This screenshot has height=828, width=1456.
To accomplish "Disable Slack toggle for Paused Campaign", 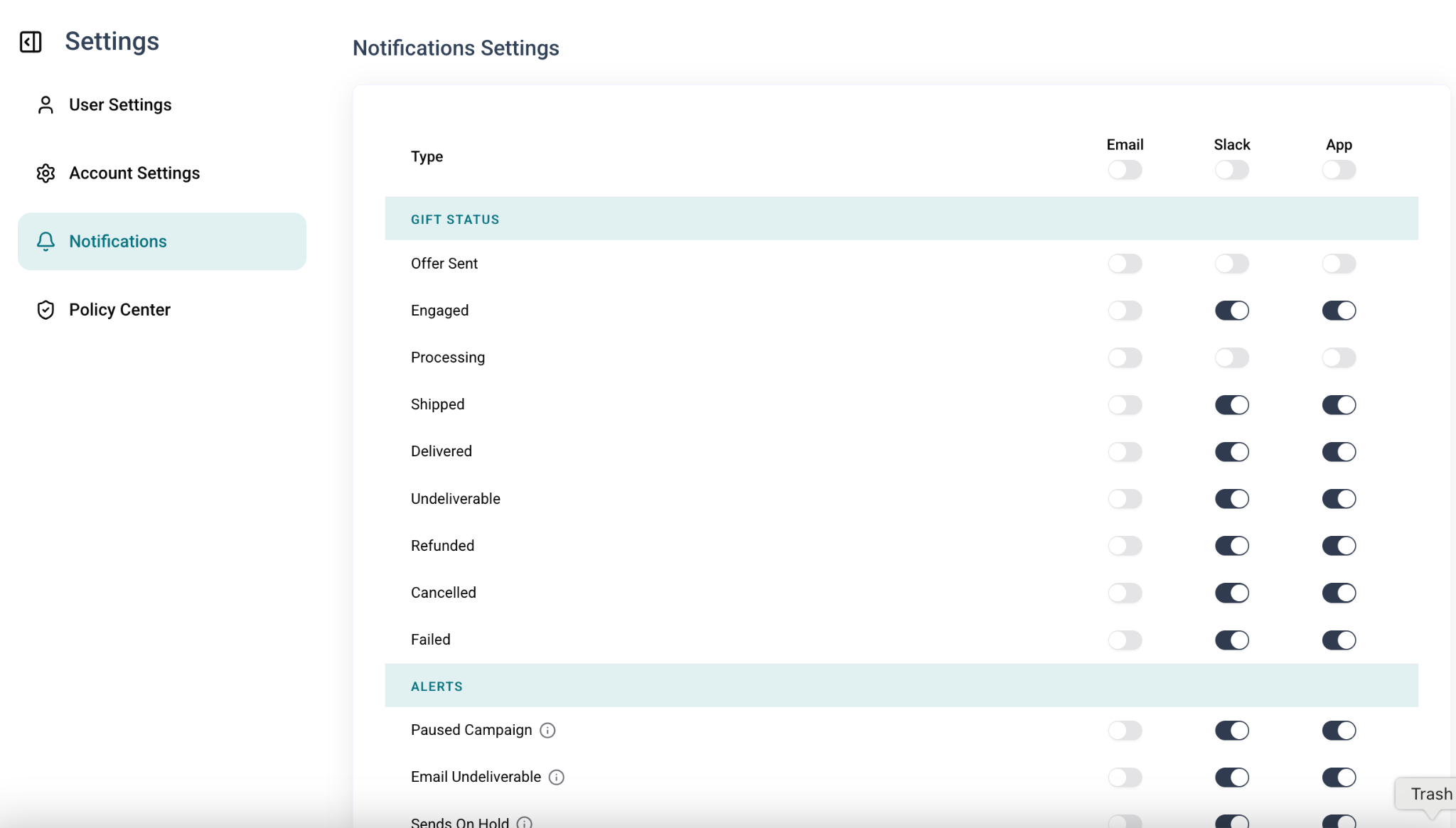I will 1231,731.
